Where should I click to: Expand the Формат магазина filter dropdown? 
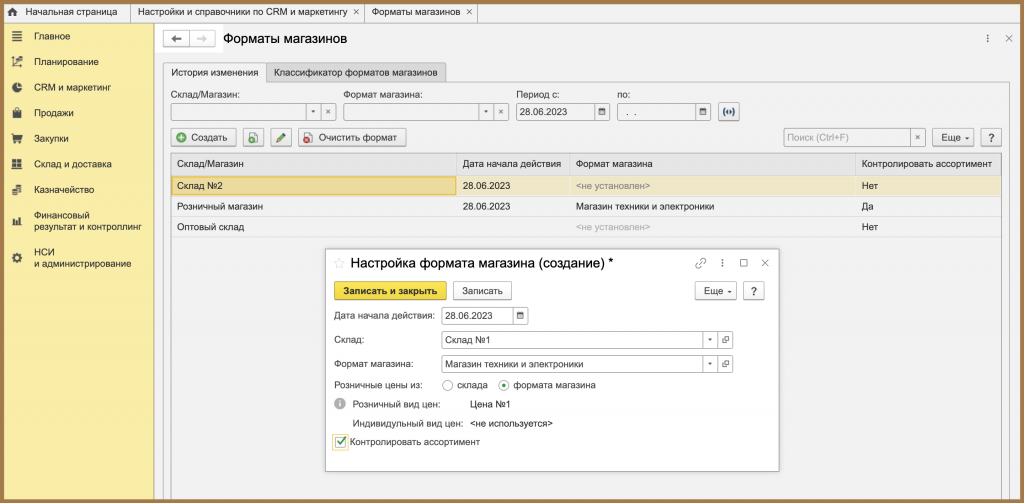tap(486, 112)
